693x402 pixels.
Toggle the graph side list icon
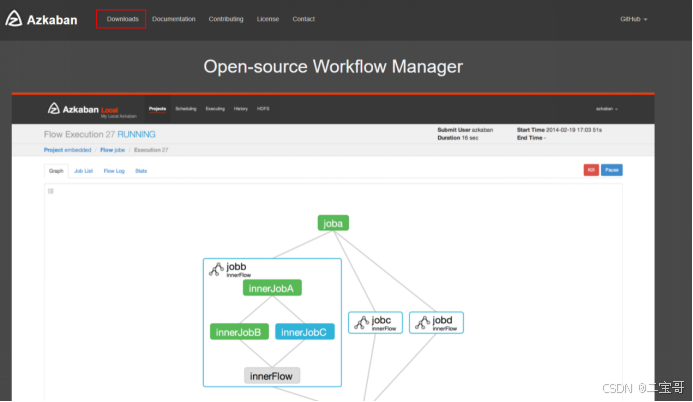(51, 191)
